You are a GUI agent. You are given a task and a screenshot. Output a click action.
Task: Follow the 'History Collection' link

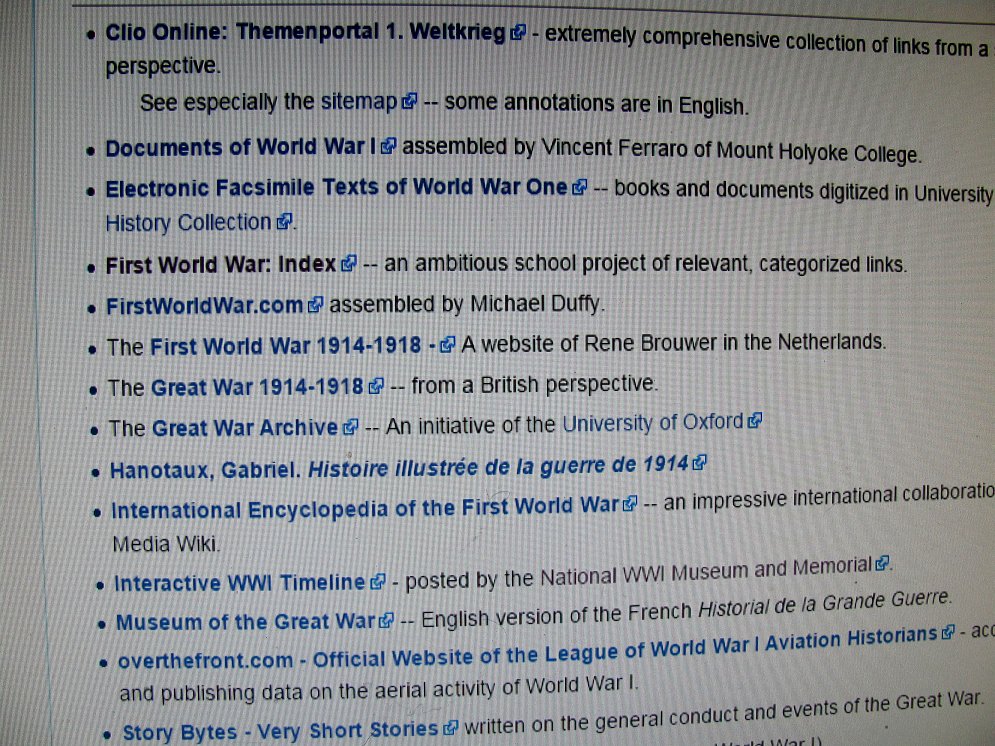point(188,223)
